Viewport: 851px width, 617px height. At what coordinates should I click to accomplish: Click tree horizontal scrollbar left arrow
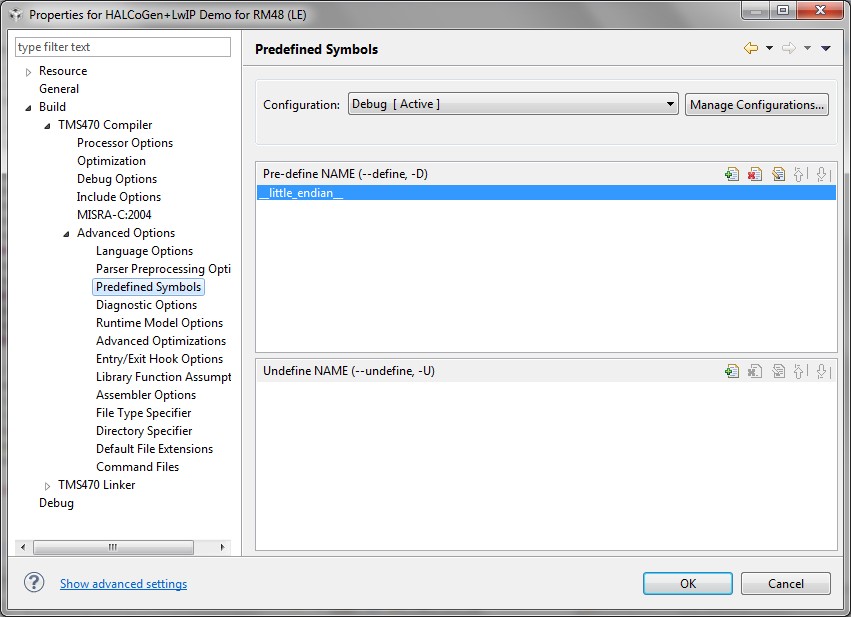(23, 547)
